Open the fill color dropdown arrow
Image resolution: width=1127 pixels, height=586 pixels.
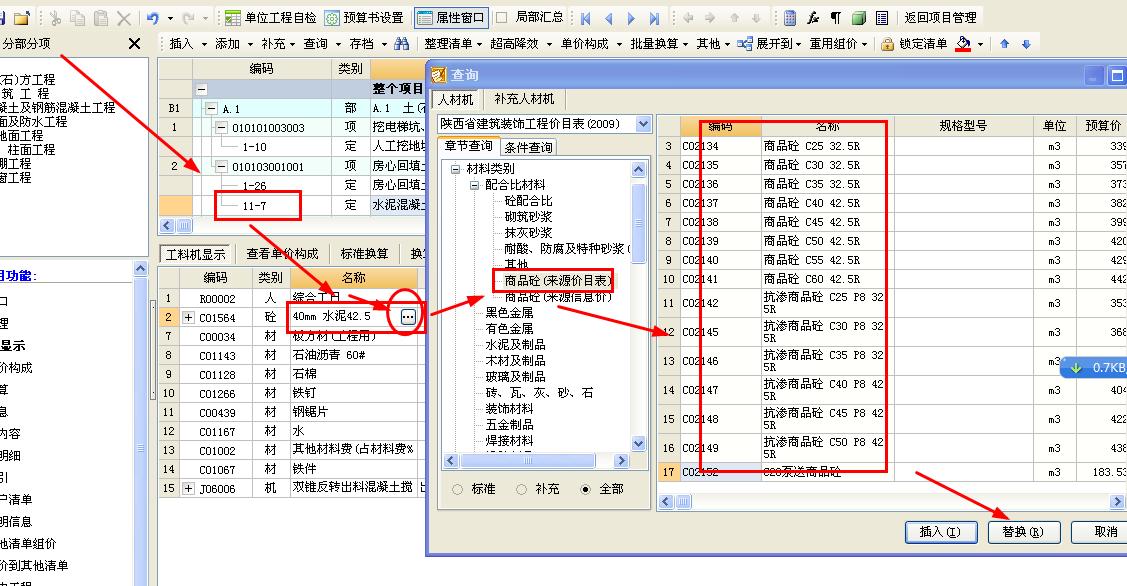[x=980, y=45]
